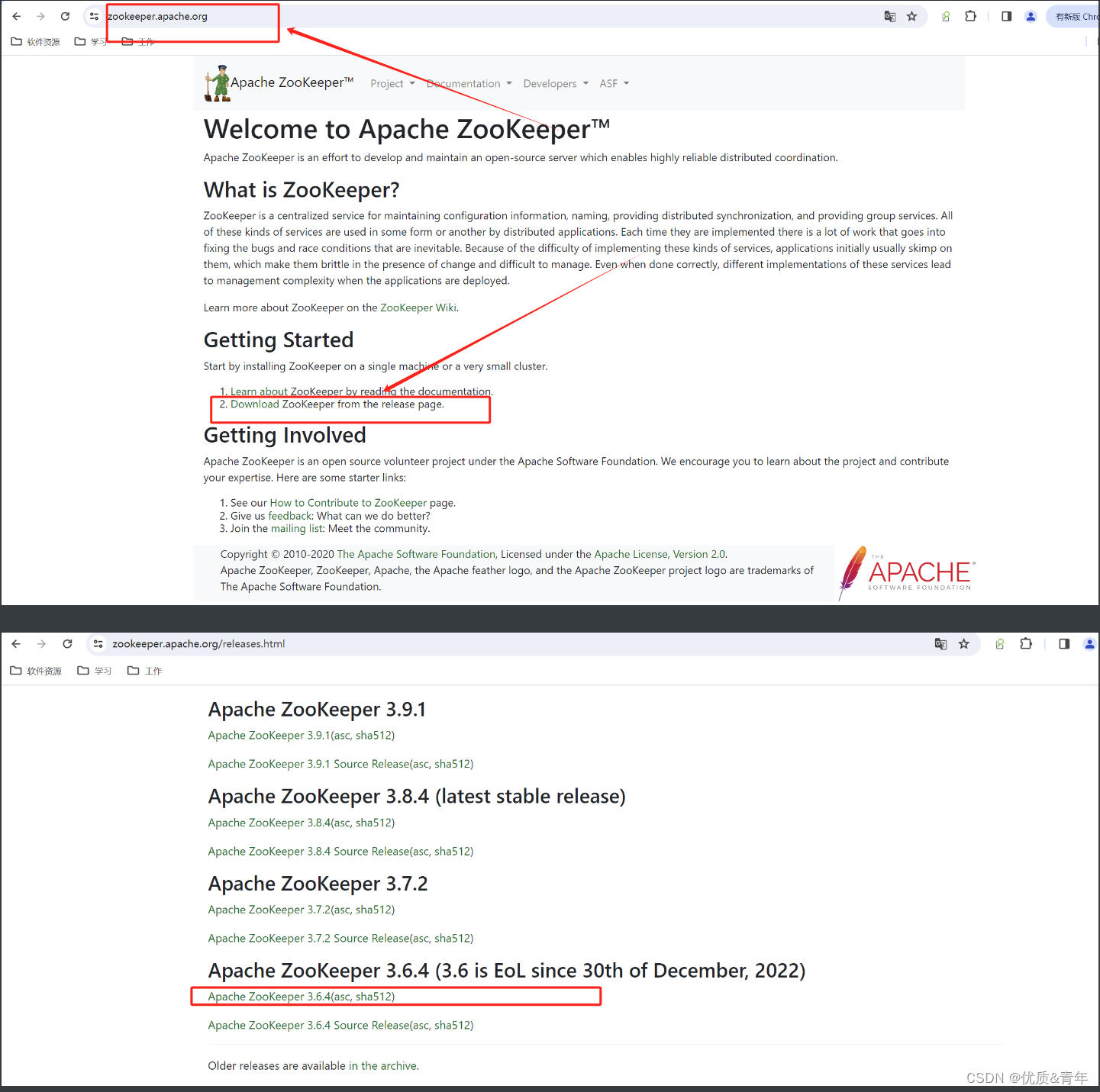
Task: Download the Apache ZooKeeper 3.6.4 binary link
Action: 269,997
